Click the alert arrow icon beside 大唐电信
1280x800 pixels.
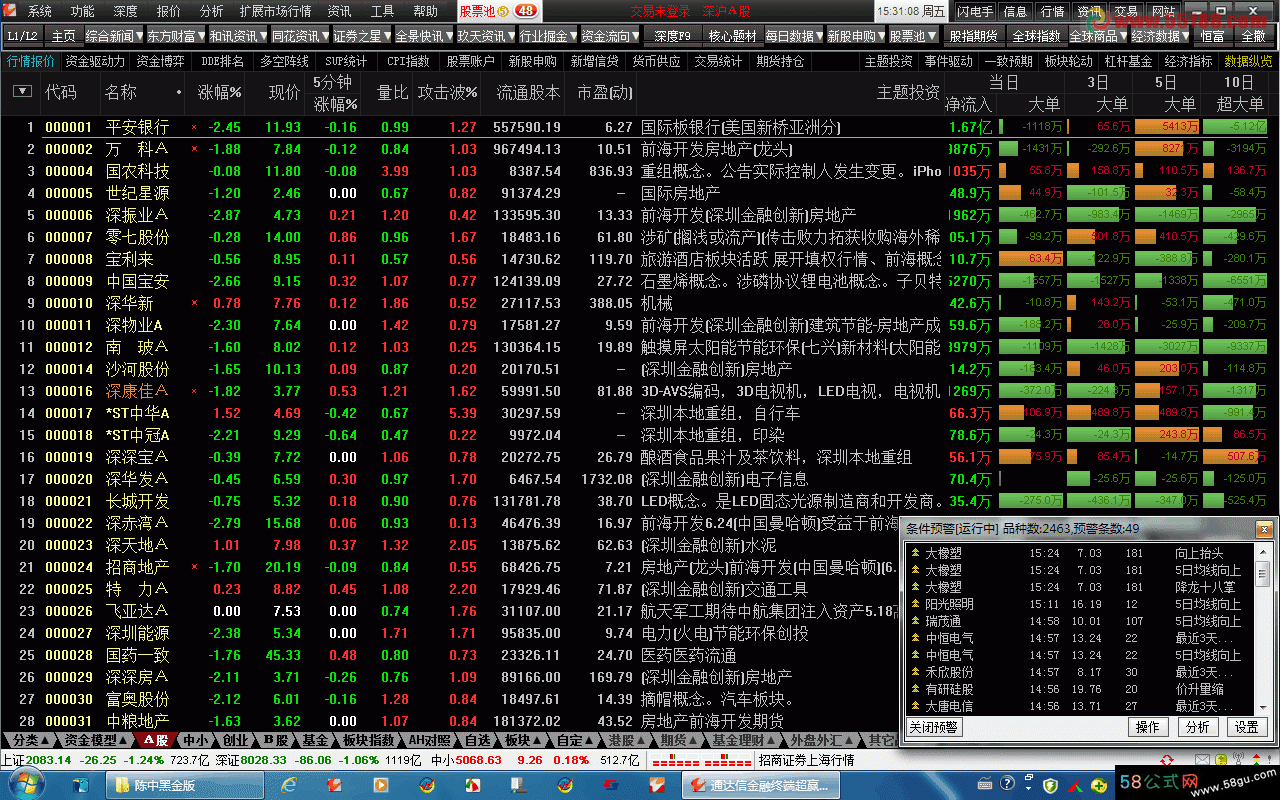(915, 706)
